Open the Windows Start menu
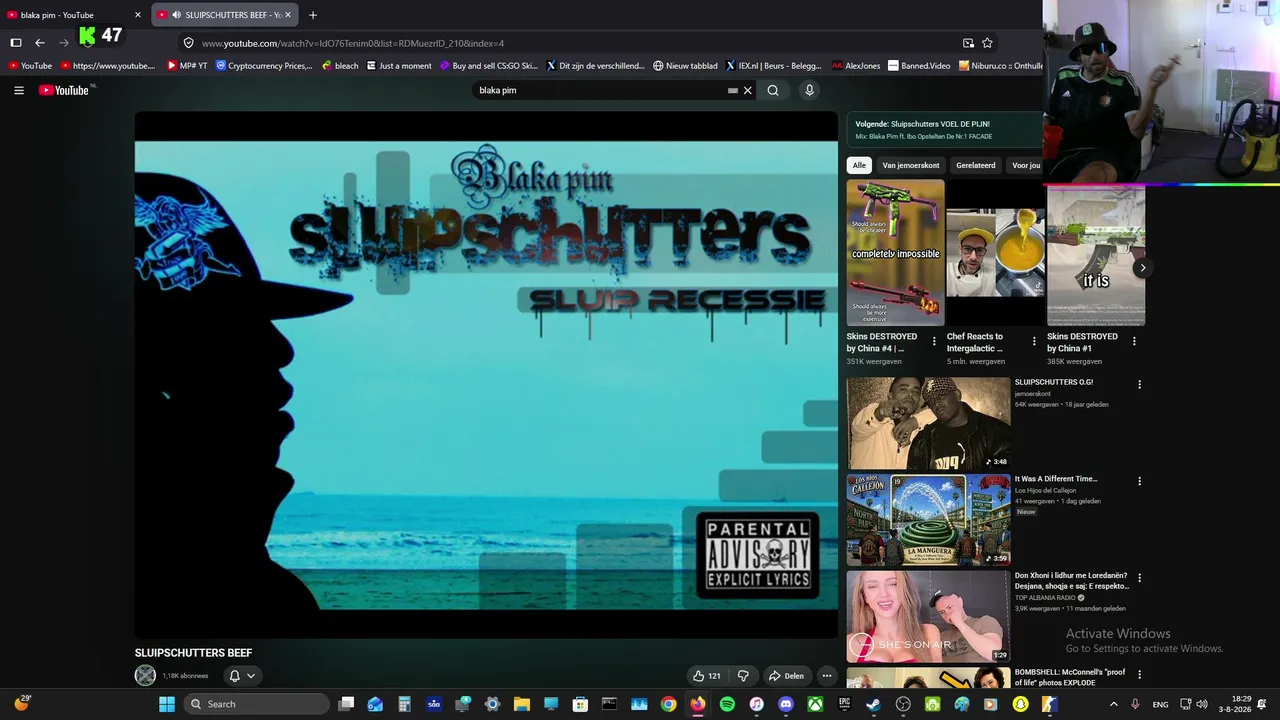 [x=167, y=704]
